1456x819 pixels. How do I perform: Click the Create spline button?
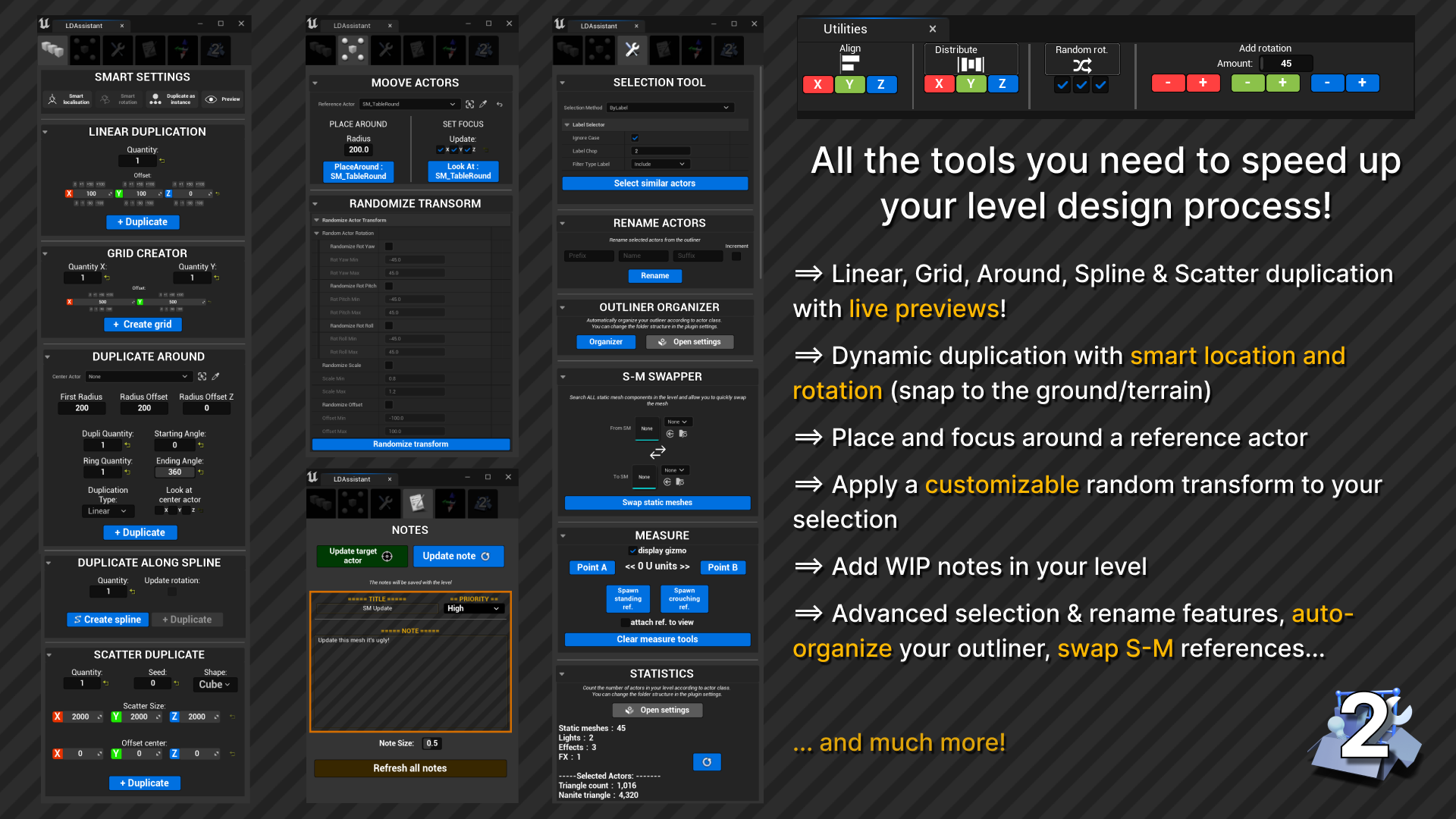coord(108,620)
